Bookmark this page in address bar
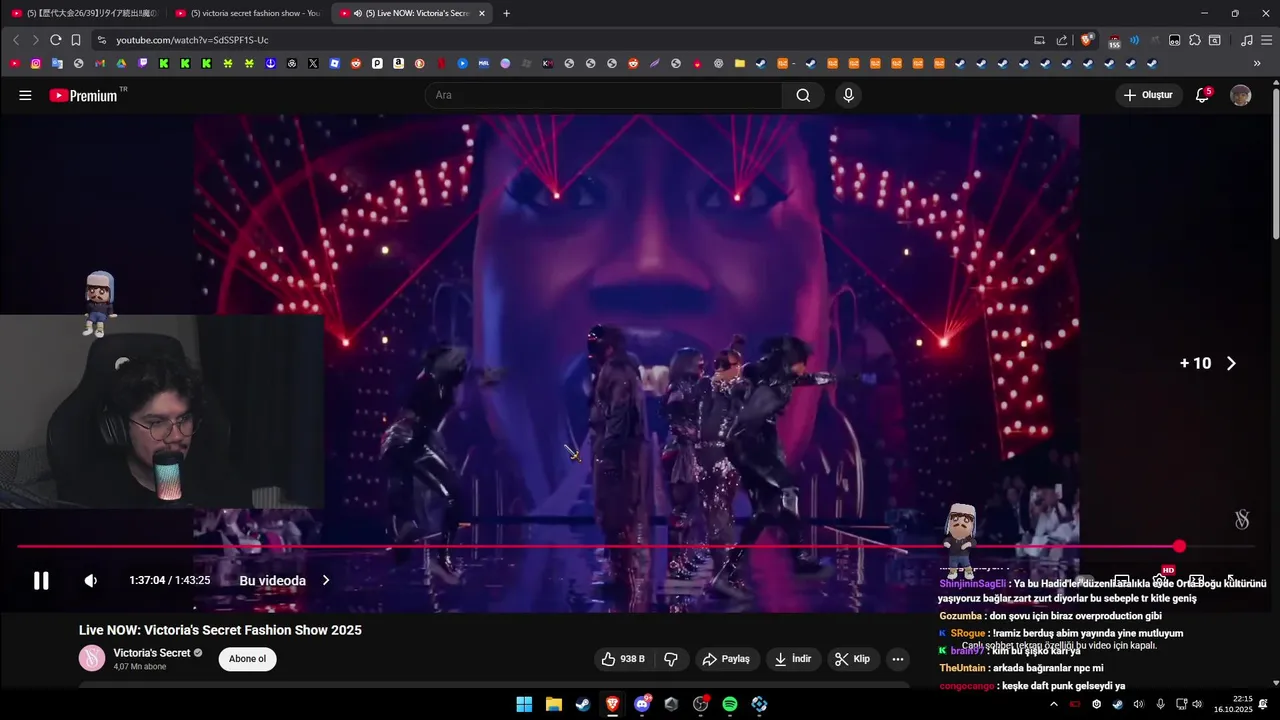 click(76, 40)
